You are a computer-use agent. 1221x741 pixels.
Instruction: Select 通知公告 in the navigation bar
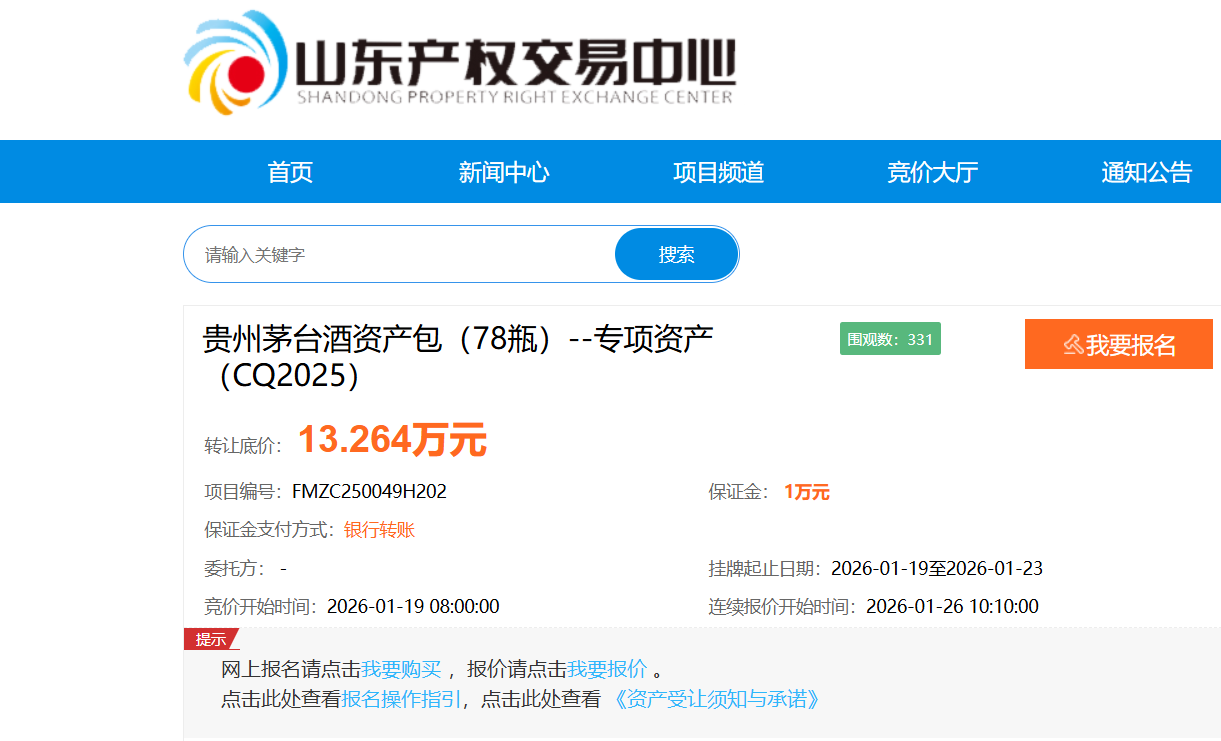pos(1146,172)
